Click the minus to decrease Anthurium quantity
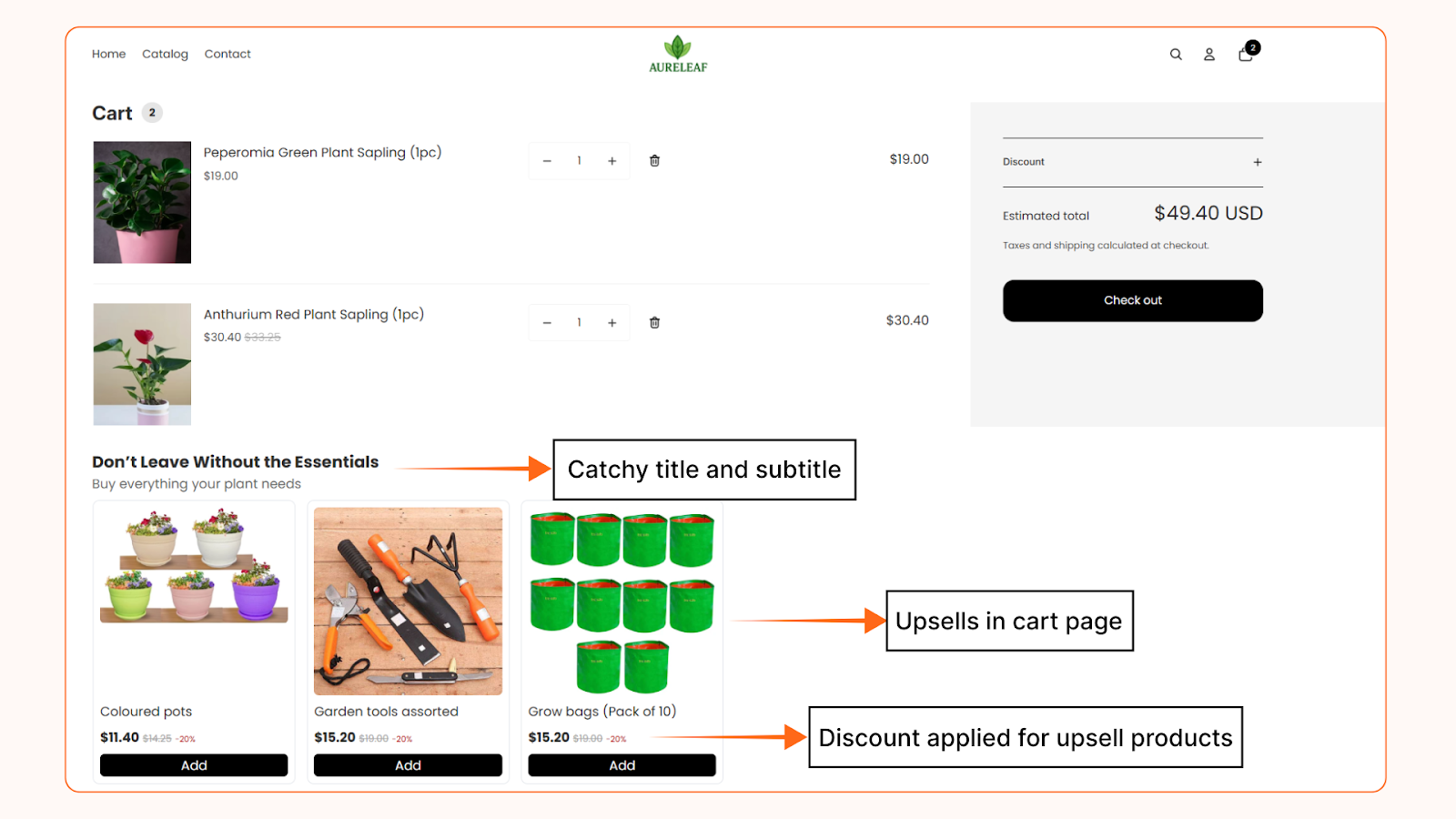Image resolution: width=1456 pixels, height=819 pixels. pyautogui.click(x=547, y=322)
